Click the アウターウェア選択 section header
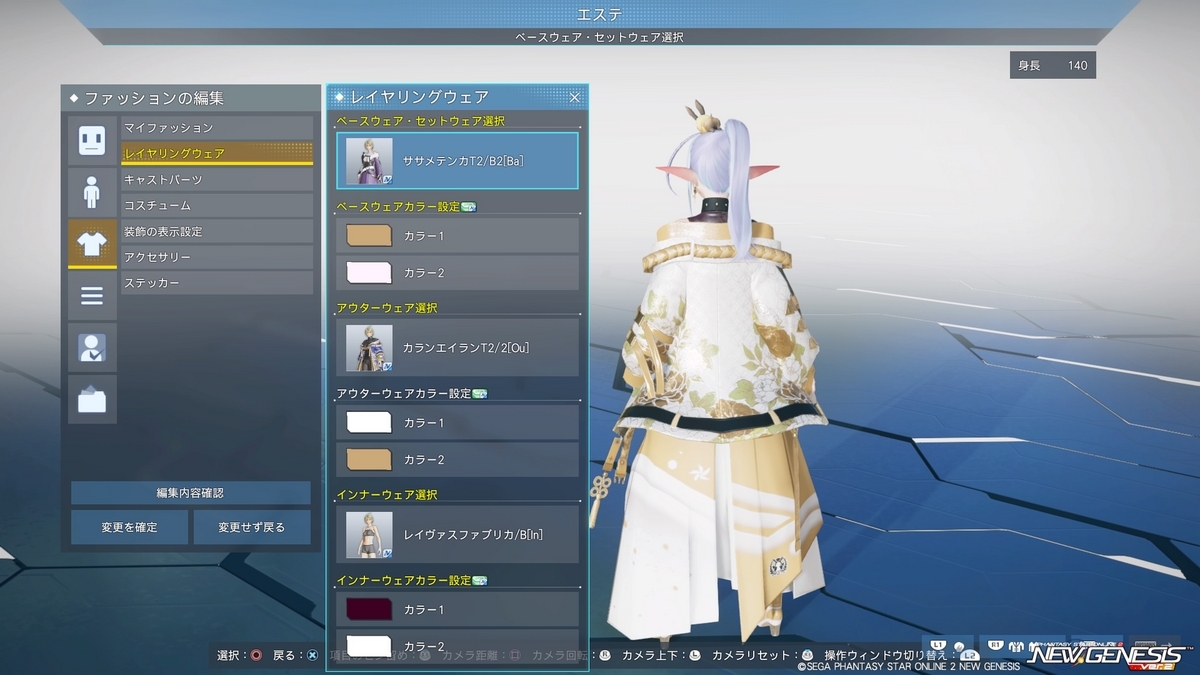 coord(387,308)
